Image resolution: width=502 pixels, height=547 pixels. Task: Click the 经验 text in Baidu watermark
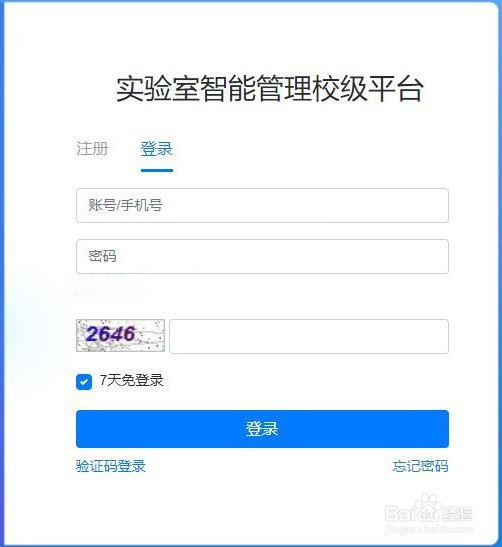pos(457,514)
